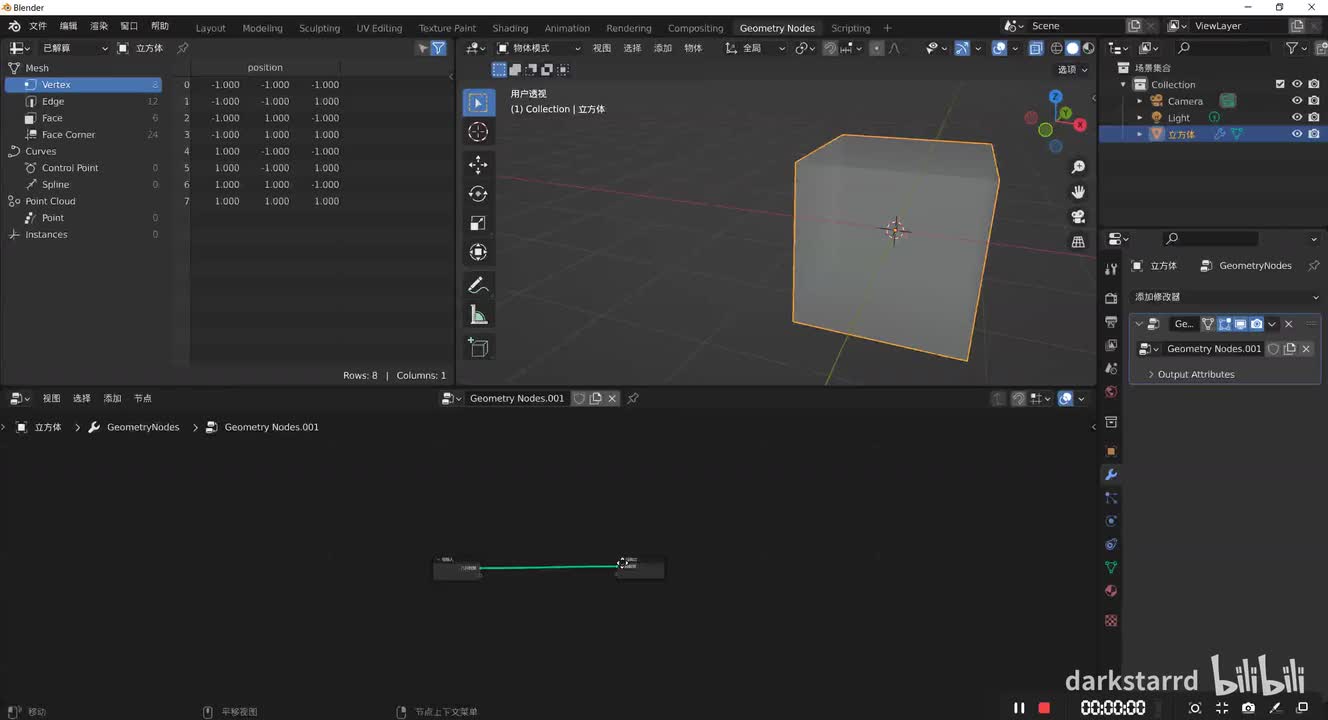
Task: Choose the Measure tool
Action: pyautogui.click(x=478, y=315)
